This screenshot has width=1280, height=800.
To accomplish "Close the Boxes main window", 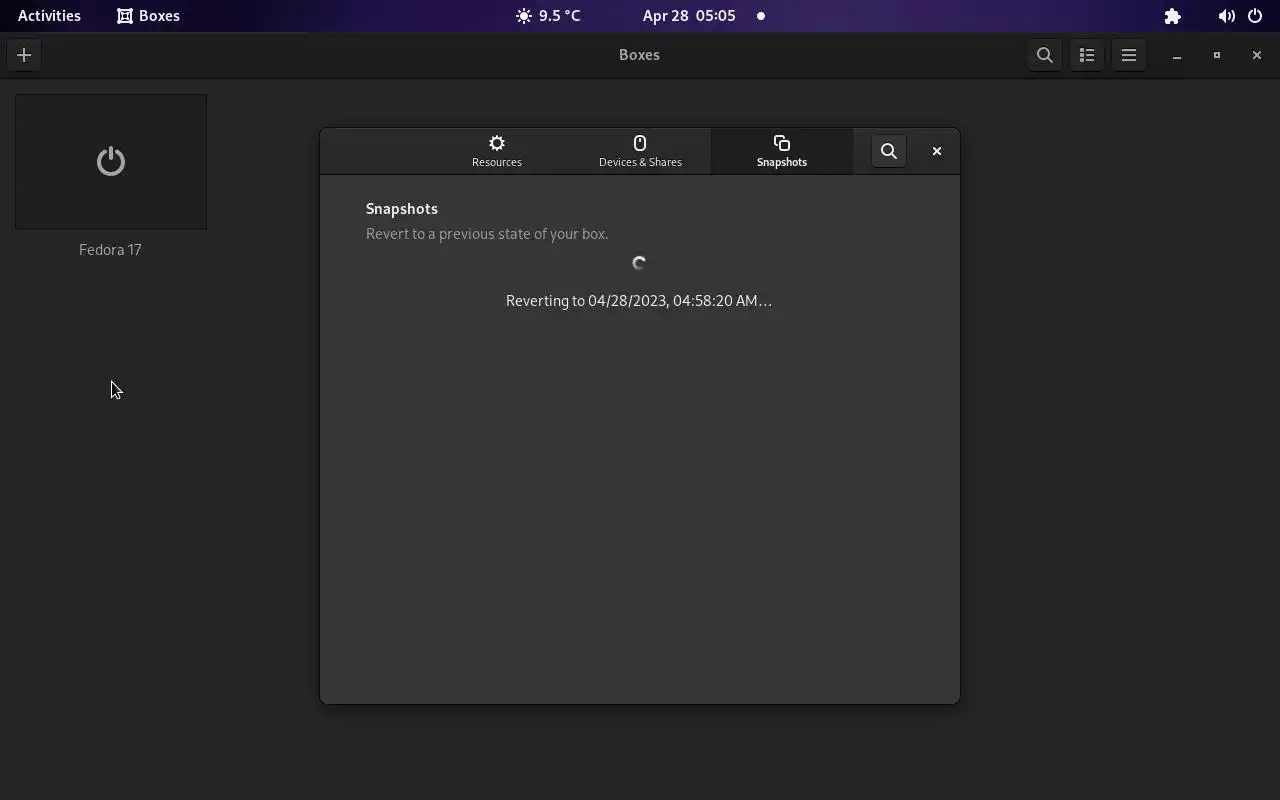I will 1257,55.
